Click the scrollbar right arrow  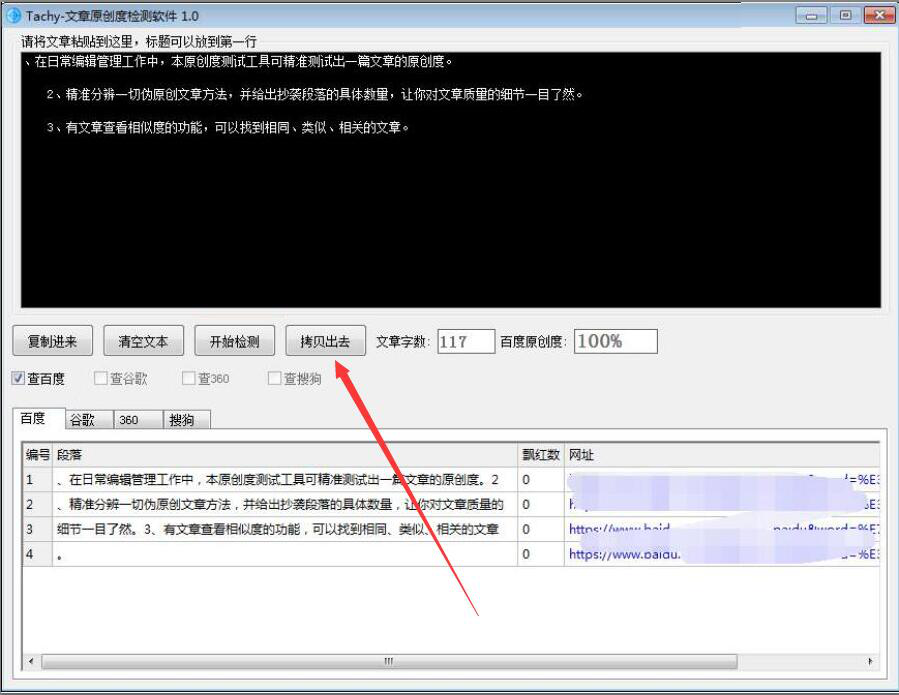point(870,661)
